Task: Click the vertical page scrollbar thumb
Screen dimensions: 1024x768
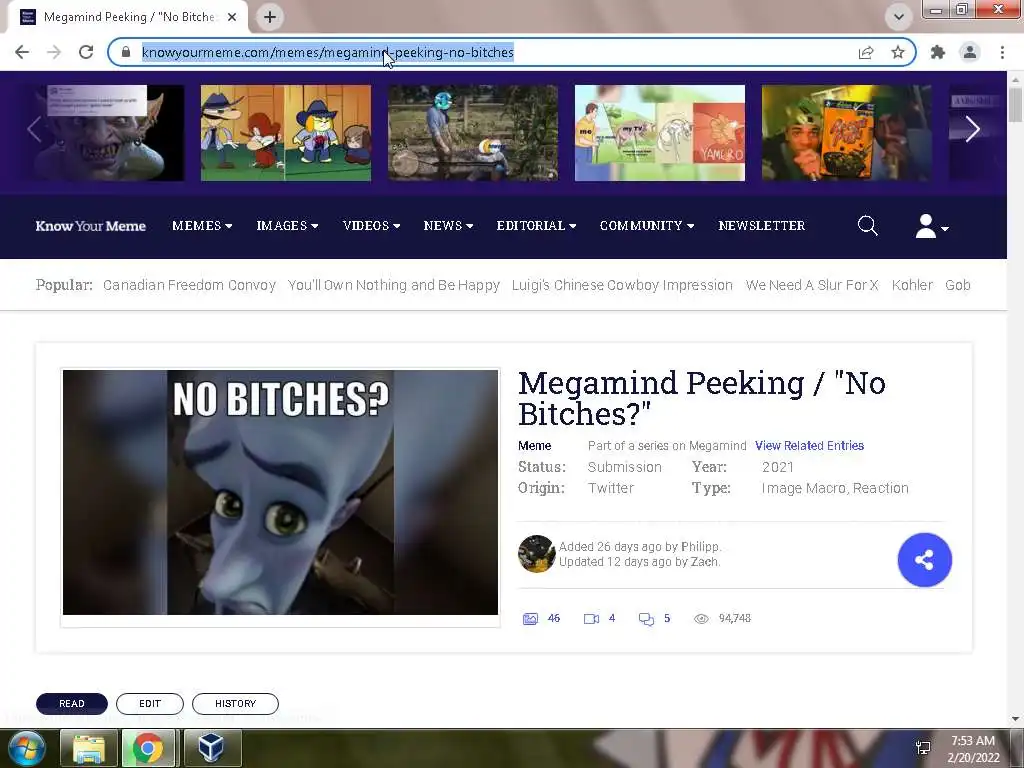Action: [x=1015, y=104]
